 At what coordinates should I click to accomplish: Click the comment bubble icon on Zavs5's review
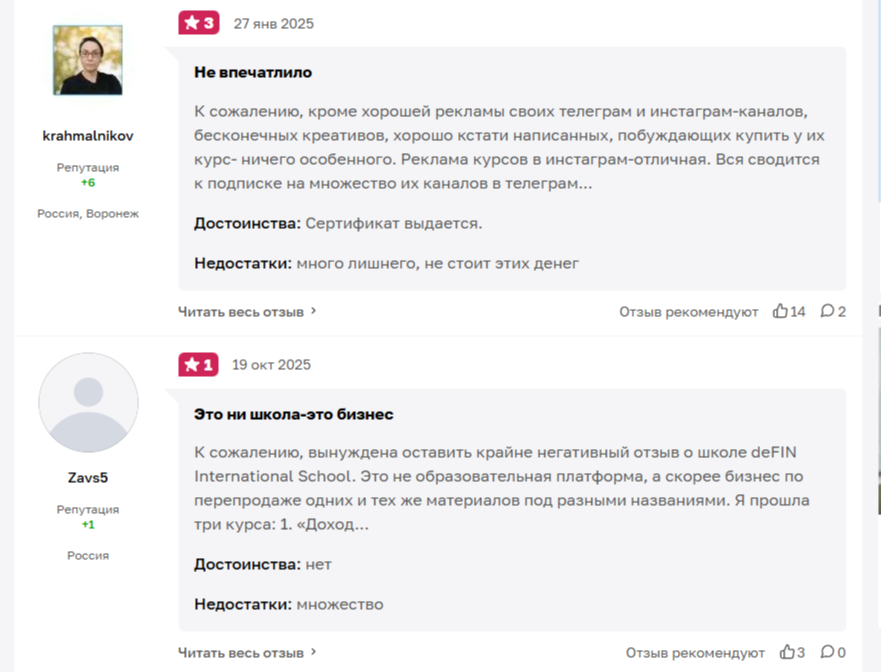[x=827, y=653]
